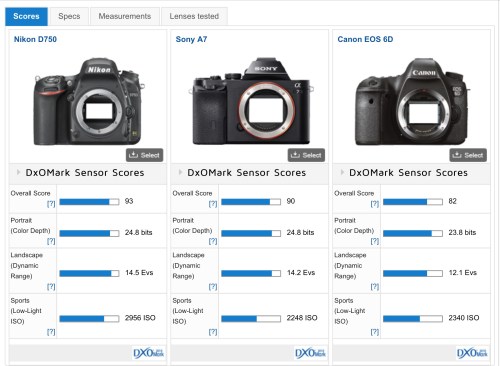Collapse Sony A7 DxOMark Sensor Scores section
500x366 pixels.
click(x=180, y=172)
